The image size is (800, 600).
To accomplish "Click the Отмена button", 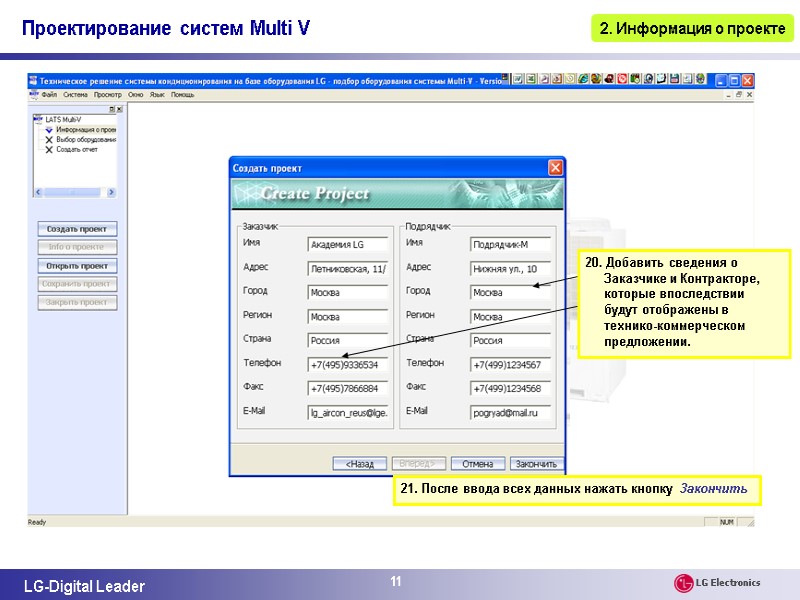I will (478, 464).
